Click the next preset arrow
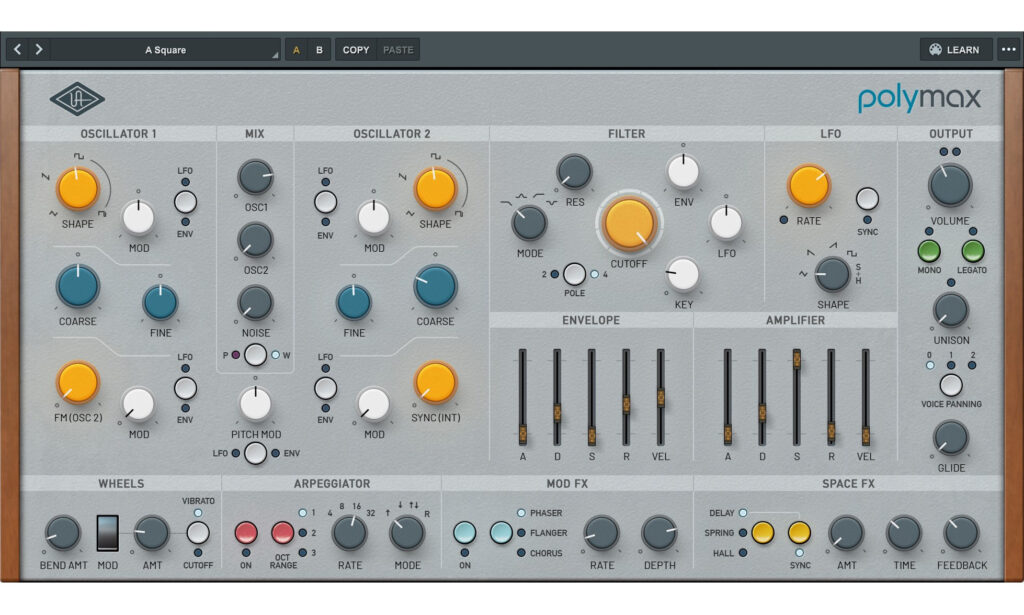This screenshot has height=615, width=1024. [38, 48]
